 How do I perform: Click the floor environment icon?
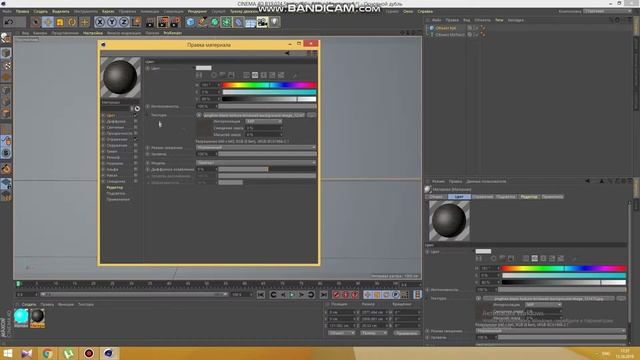[x=250, y=22]
